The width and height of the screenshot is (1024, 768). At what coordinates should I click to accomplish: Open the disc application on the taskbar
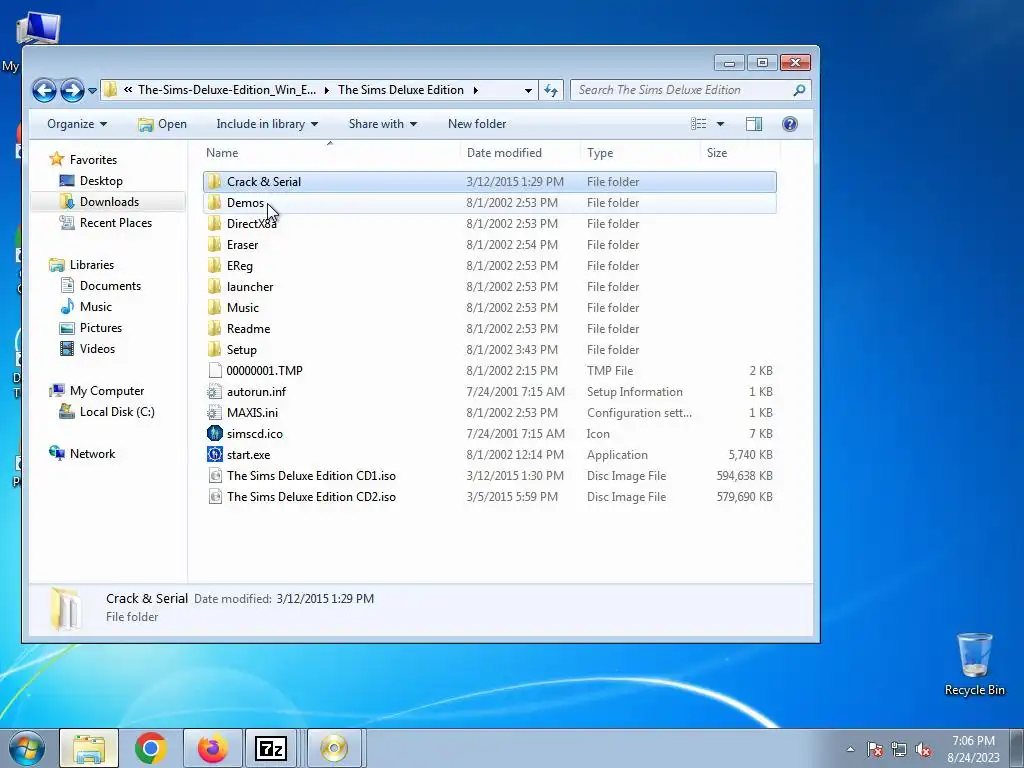coord(334,748)
